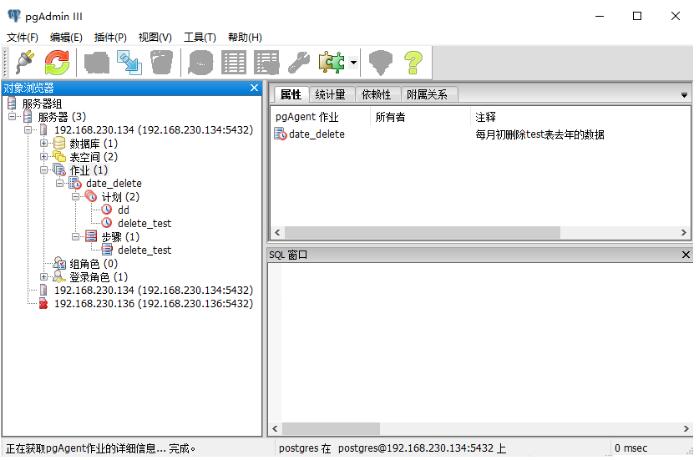Click the plugins puzzle piece icon
The image size is (700, 460).
coord(331,63)
